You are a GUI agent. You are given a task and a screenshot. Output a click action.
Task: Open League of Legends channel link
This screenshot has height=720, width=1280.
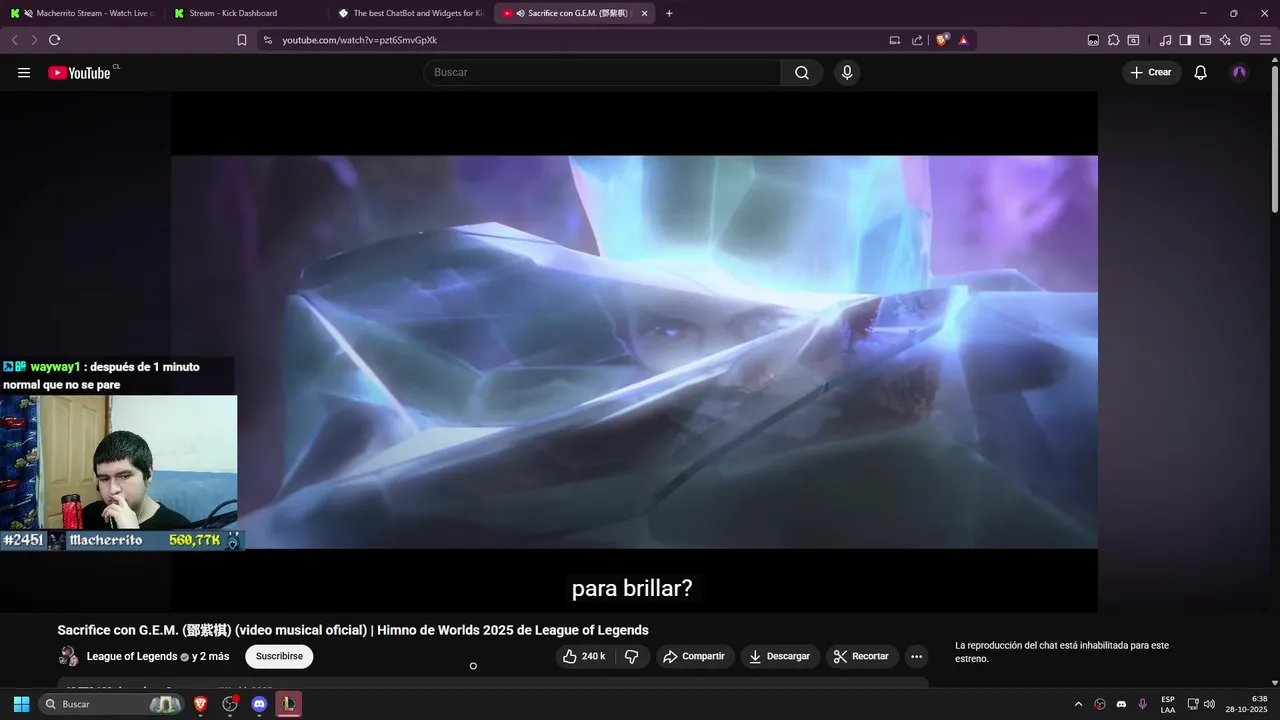[x=132, y=656]
